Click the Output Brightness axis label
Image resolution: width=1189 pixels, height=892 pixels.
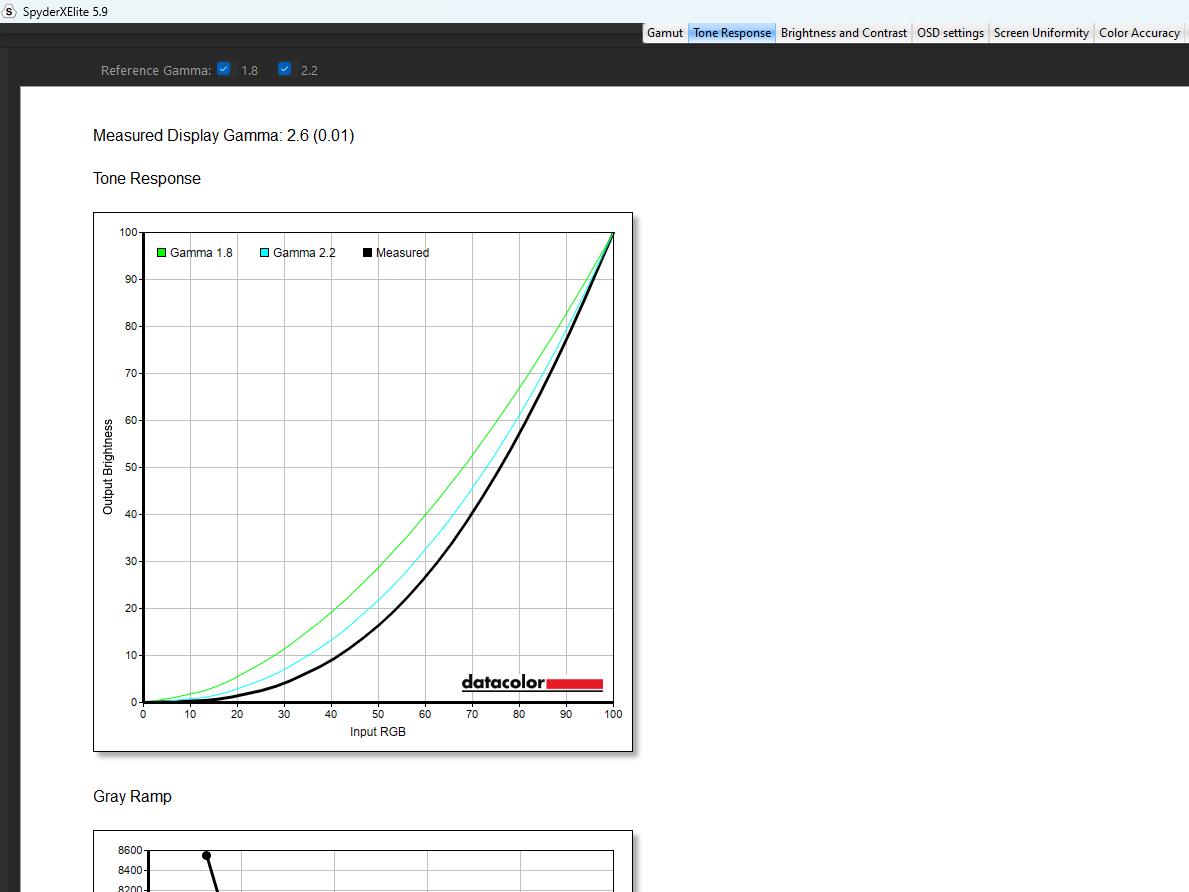[108, 467]
